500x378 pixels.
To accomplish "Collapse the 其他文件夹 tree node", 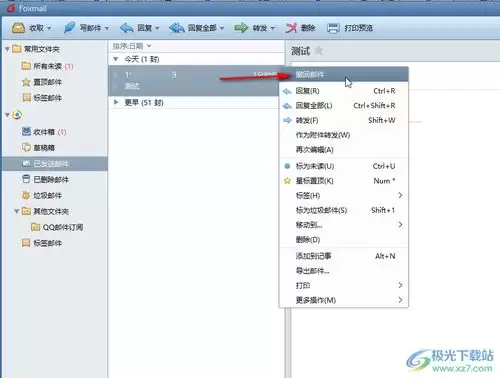I will (16, 211).
